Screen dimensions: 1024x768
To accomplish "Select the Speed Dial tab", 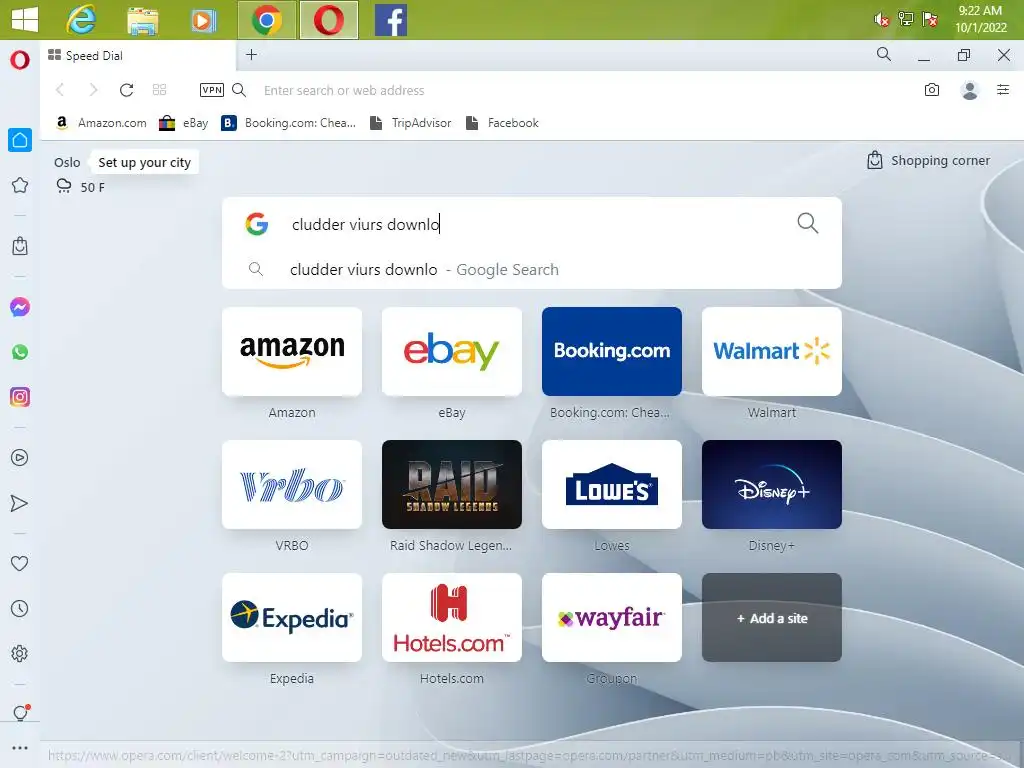I will click(x=138, y=56).
